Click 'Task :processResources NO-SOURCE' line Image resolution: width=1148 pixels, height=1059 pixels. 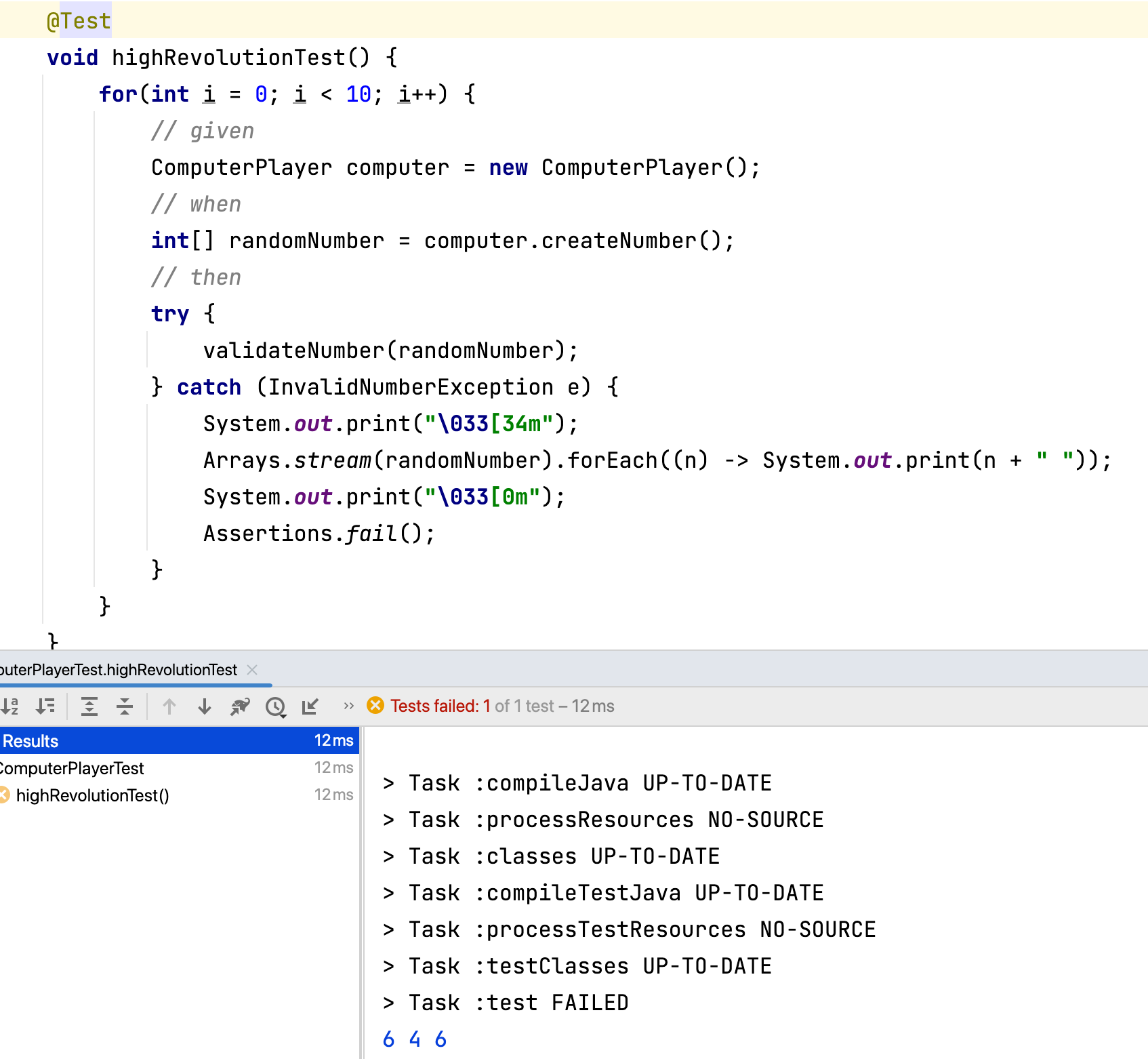(603, 820)
